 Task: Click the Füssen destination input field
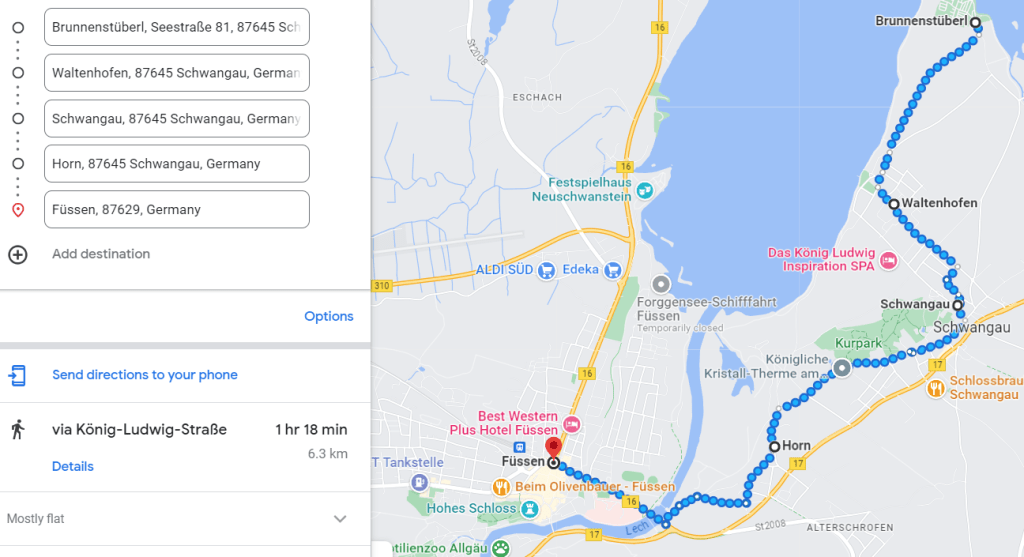click(177, 210)
